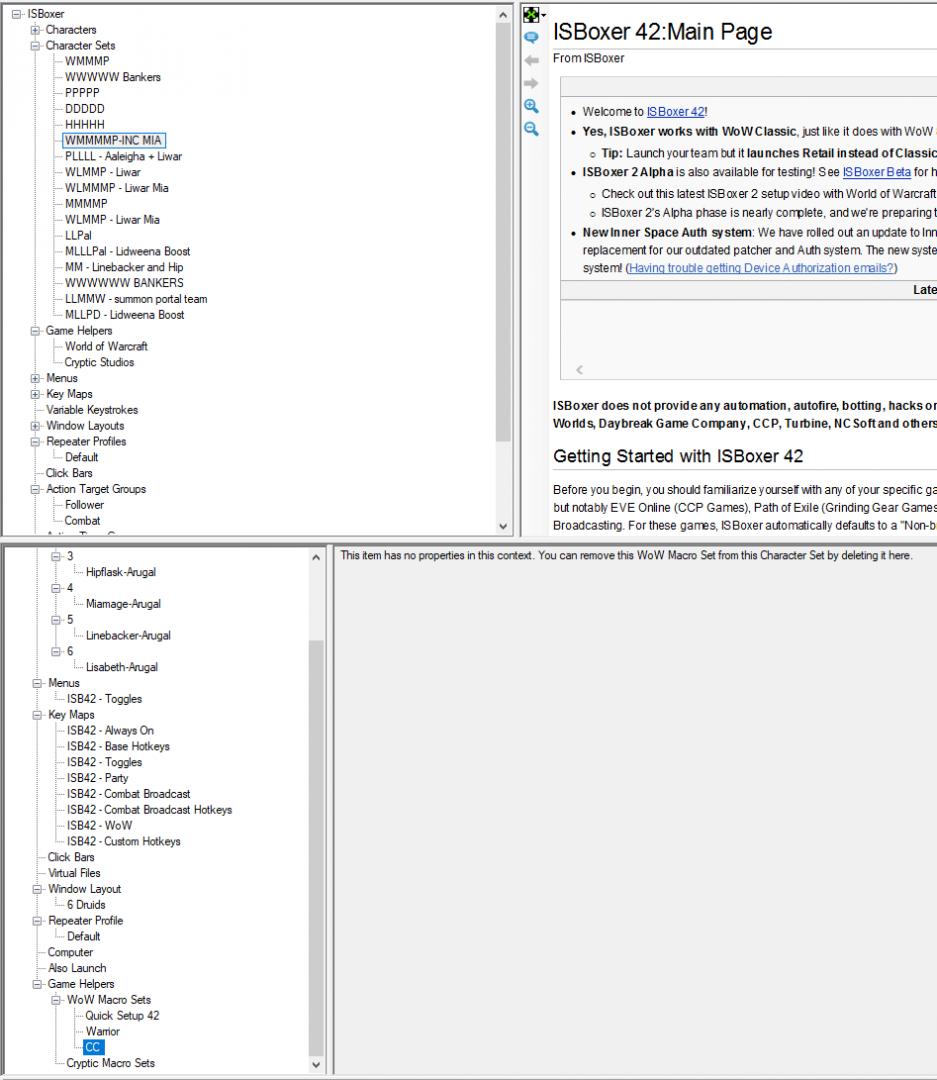Screen dimensions: 937x1080
Task: Open the ISBoxer Beta link
Action: point(876,172)
